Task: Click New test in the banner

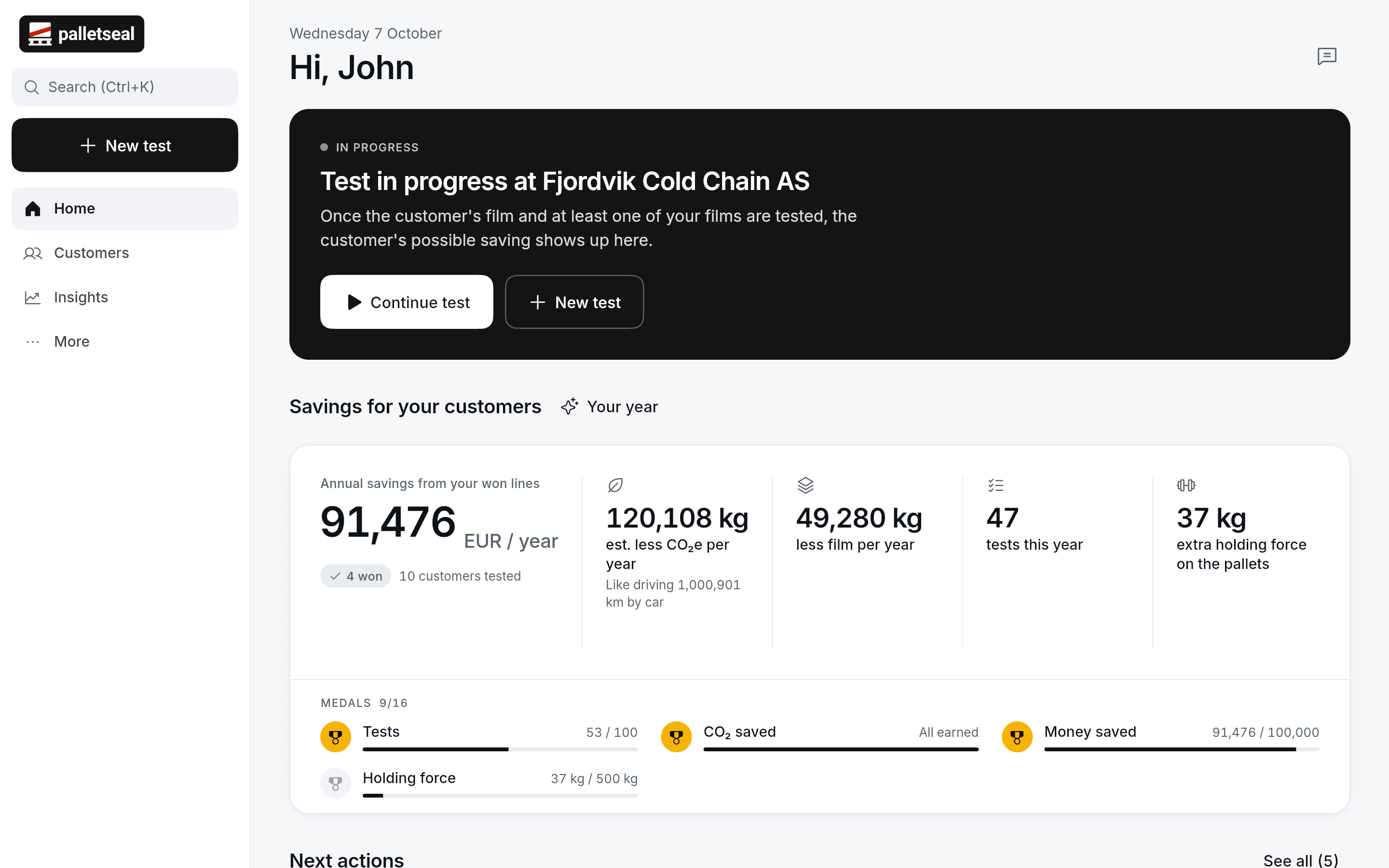Action: tap(574, 302)
